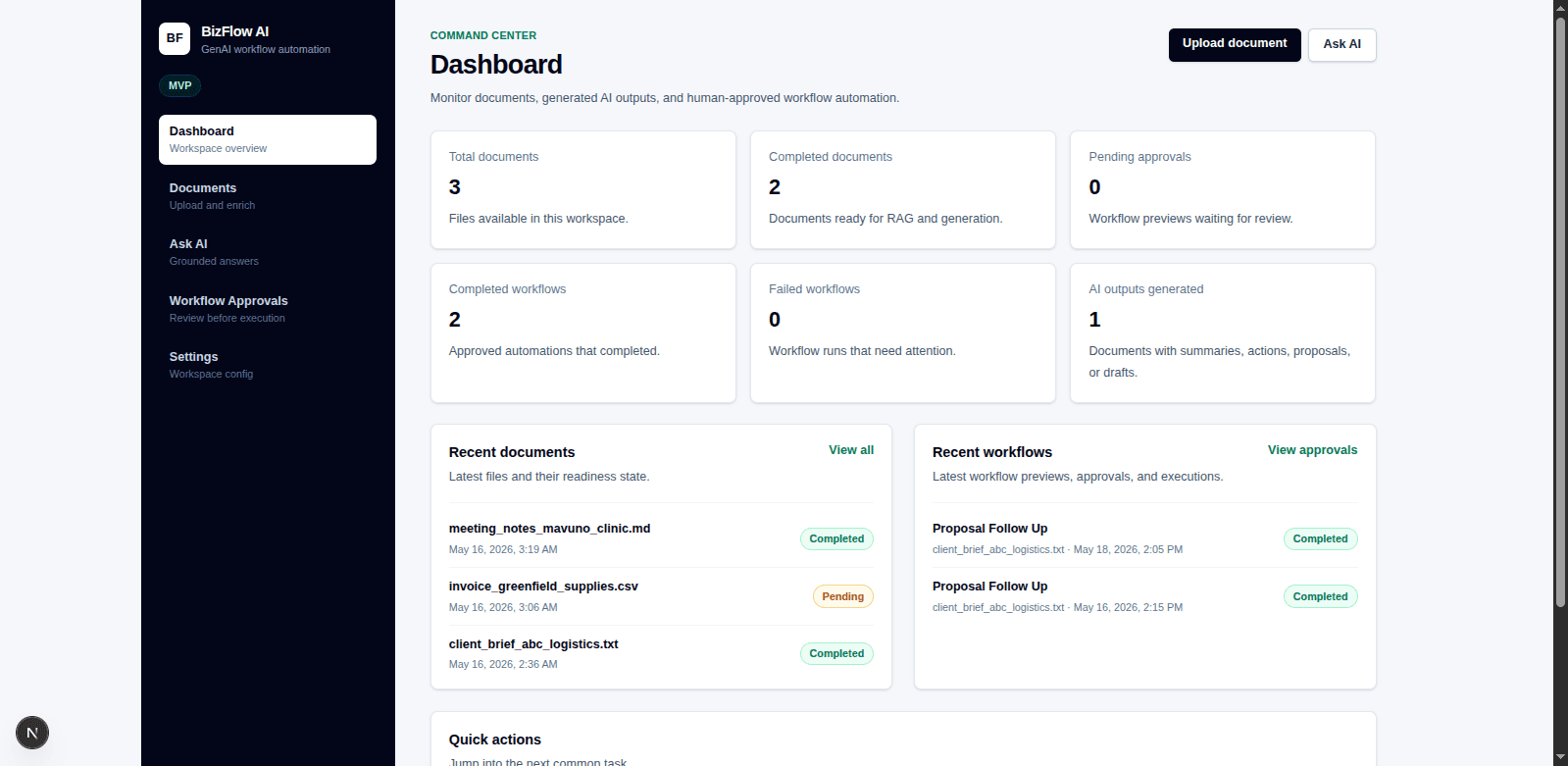The width and height of the screenshot is (1568, 766).
Task: Open Settings in the sidebar
Action: click(x=268, y=365)
